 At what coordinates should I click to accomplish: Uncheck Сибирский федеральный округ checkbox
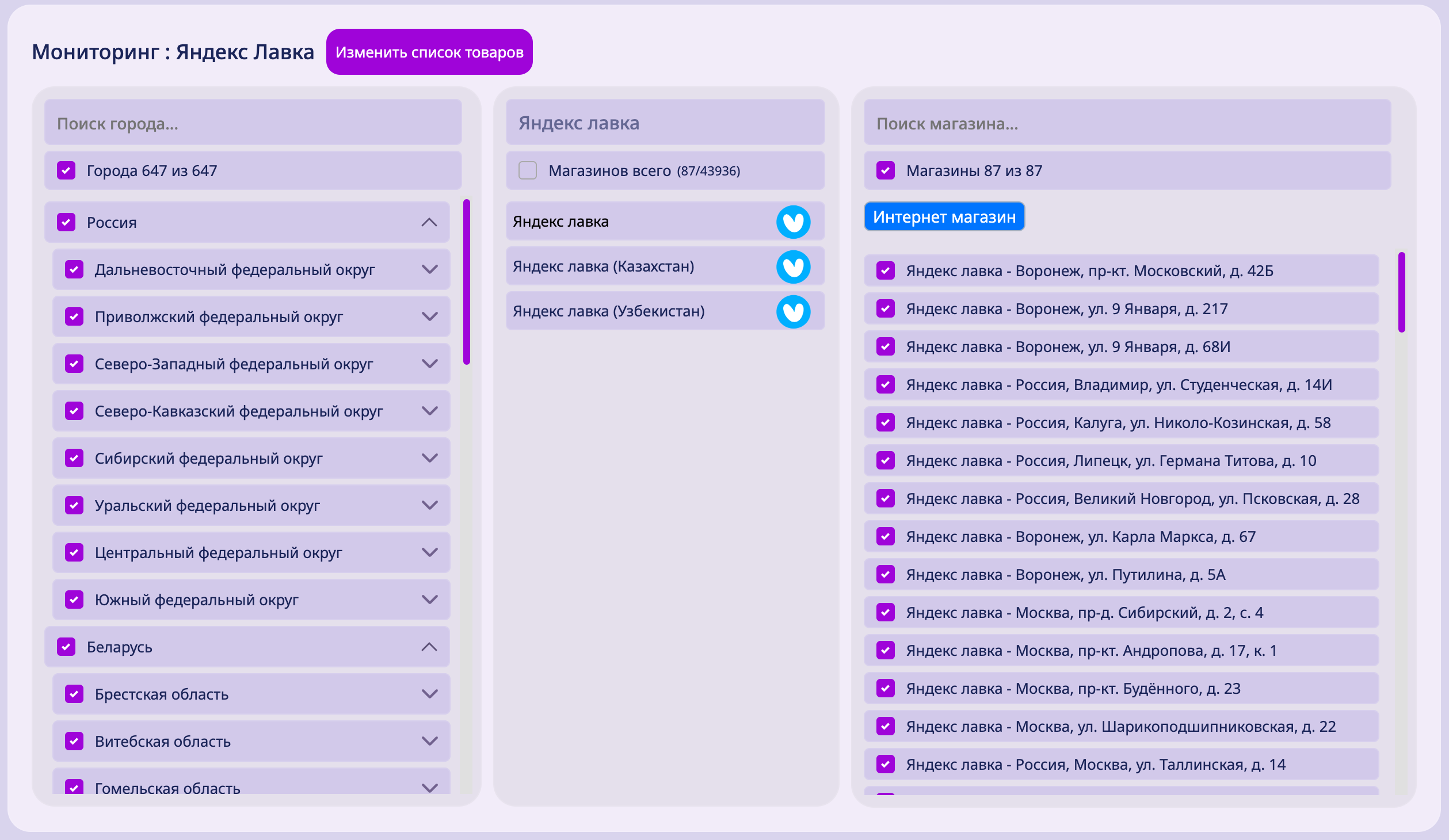point(74,458)
